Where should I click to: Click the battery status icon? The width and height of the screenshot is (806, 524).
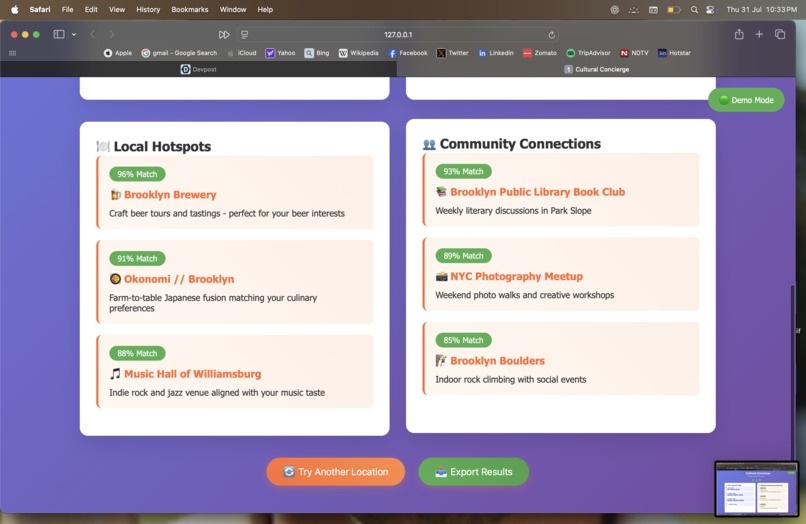click(x=674, y=9)
